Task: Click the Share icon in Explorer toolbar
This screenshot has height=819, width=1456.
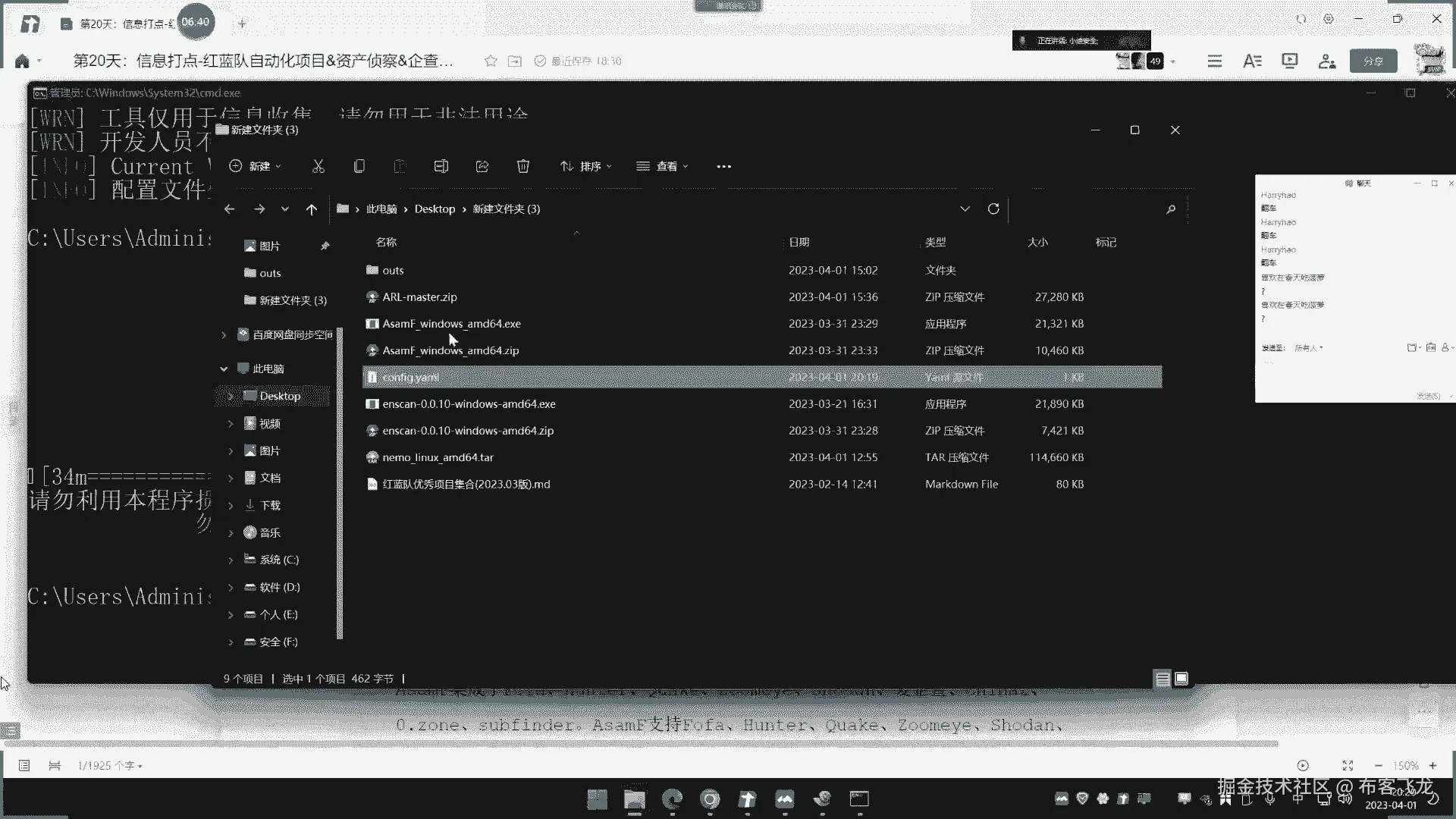Action: tap(482, 166)
